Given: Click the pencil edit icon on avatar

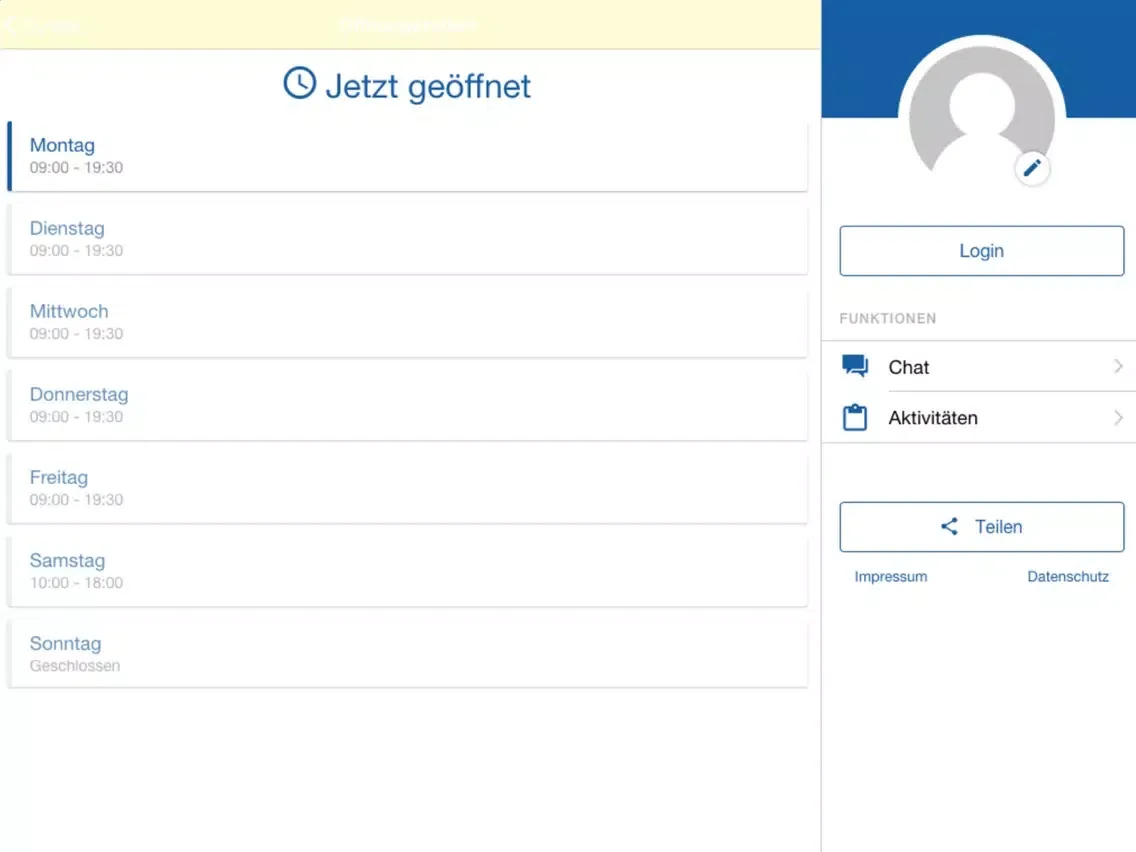Looking at the screenshot, I should [x=1032, y=168].
